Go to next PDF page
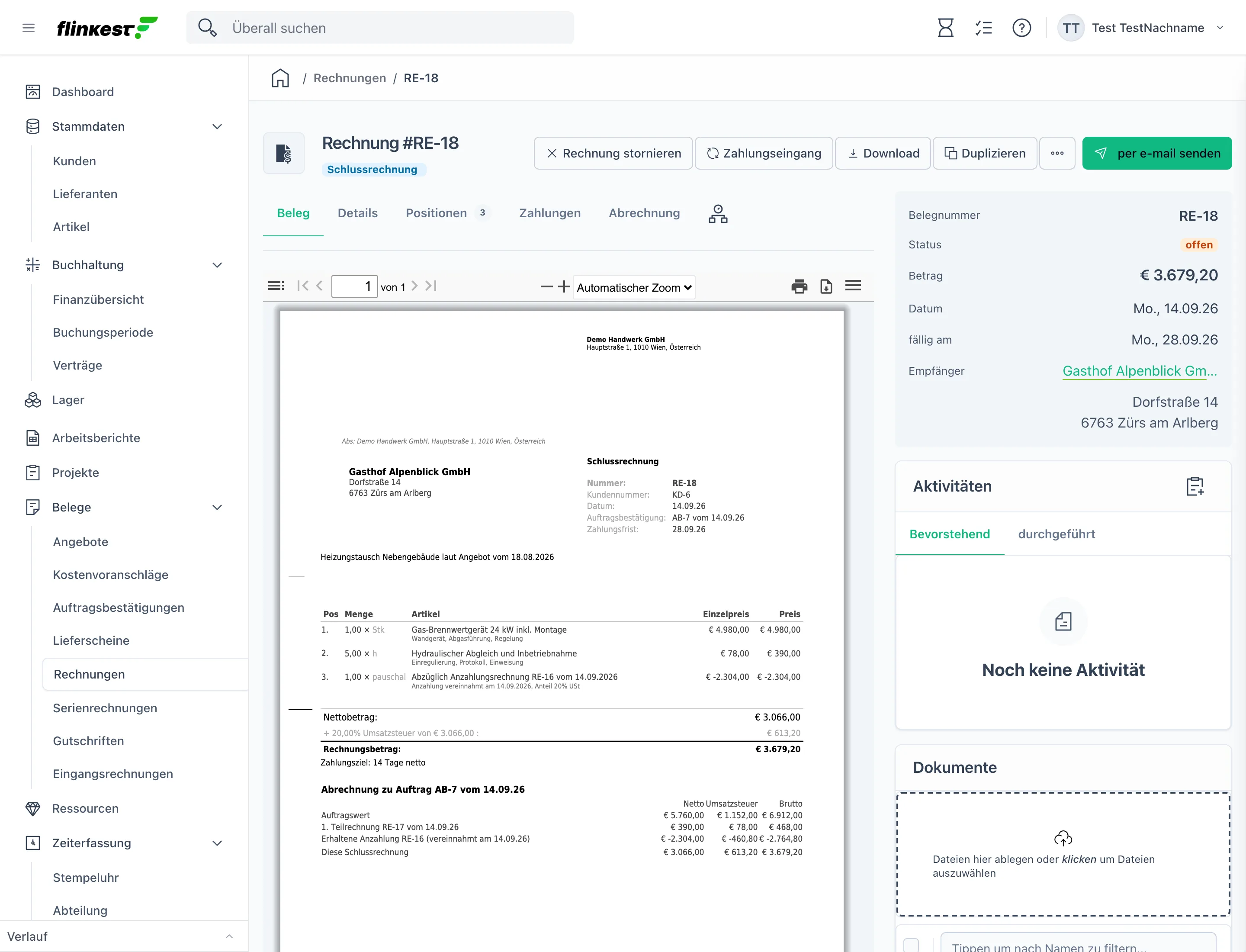1246x952 pixels. click(x=415, y=286)
